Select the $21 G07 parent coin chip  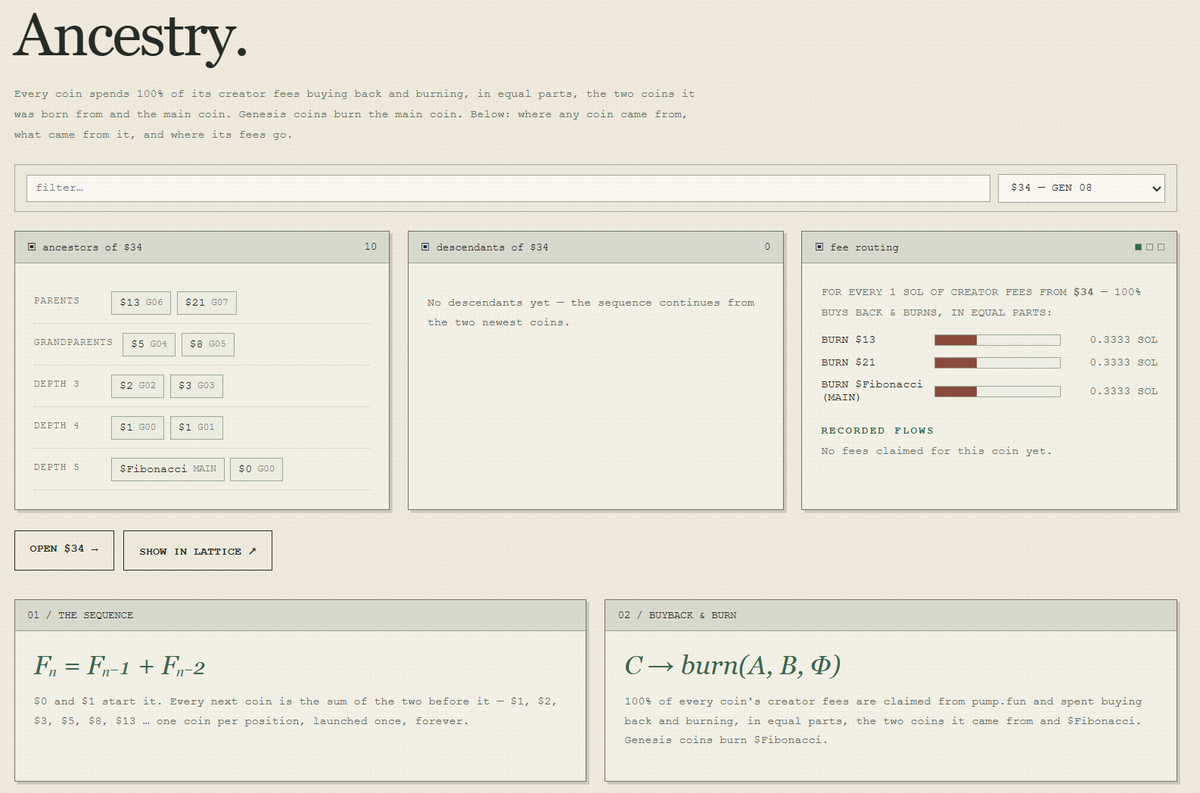coord(207,302)
